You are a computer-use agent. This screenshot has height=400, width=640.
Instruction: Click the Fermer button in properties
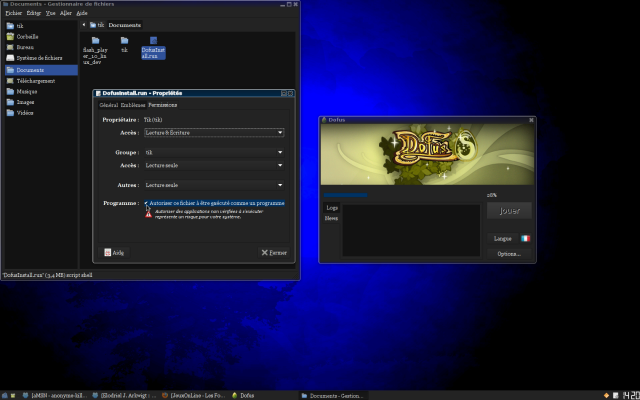tap(274, 253)
